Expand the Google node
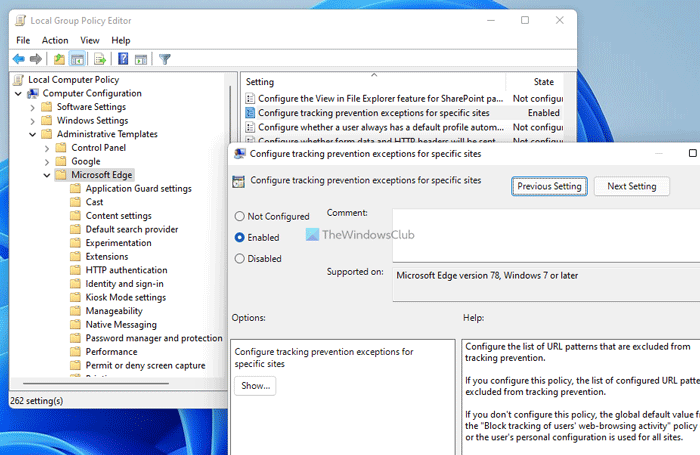 coord(47,162)
